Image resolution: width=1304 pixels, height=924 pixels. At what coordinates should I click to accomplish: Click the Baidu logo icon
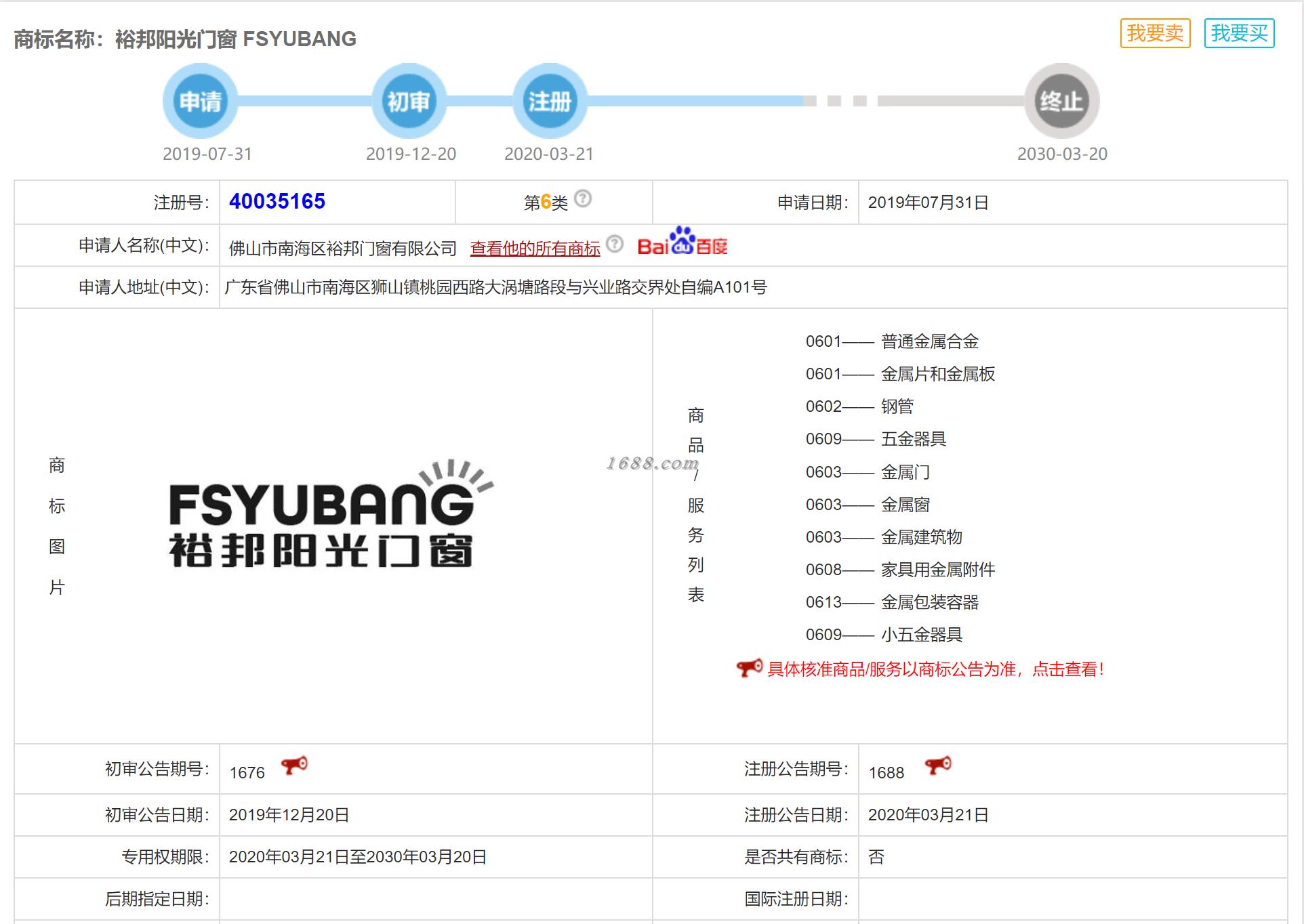[x=682, y=242]
